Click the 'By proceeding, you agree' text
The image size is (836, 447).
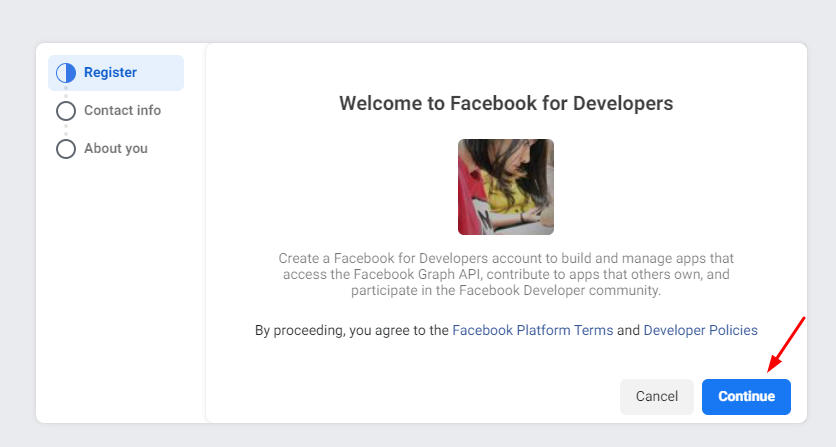351,330
